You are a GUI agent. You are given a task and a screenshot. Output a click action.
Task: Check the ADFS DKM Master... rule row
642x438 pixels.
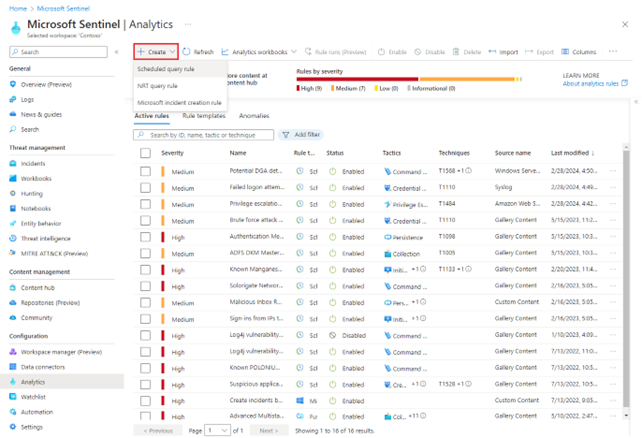(x=145, y=253)
